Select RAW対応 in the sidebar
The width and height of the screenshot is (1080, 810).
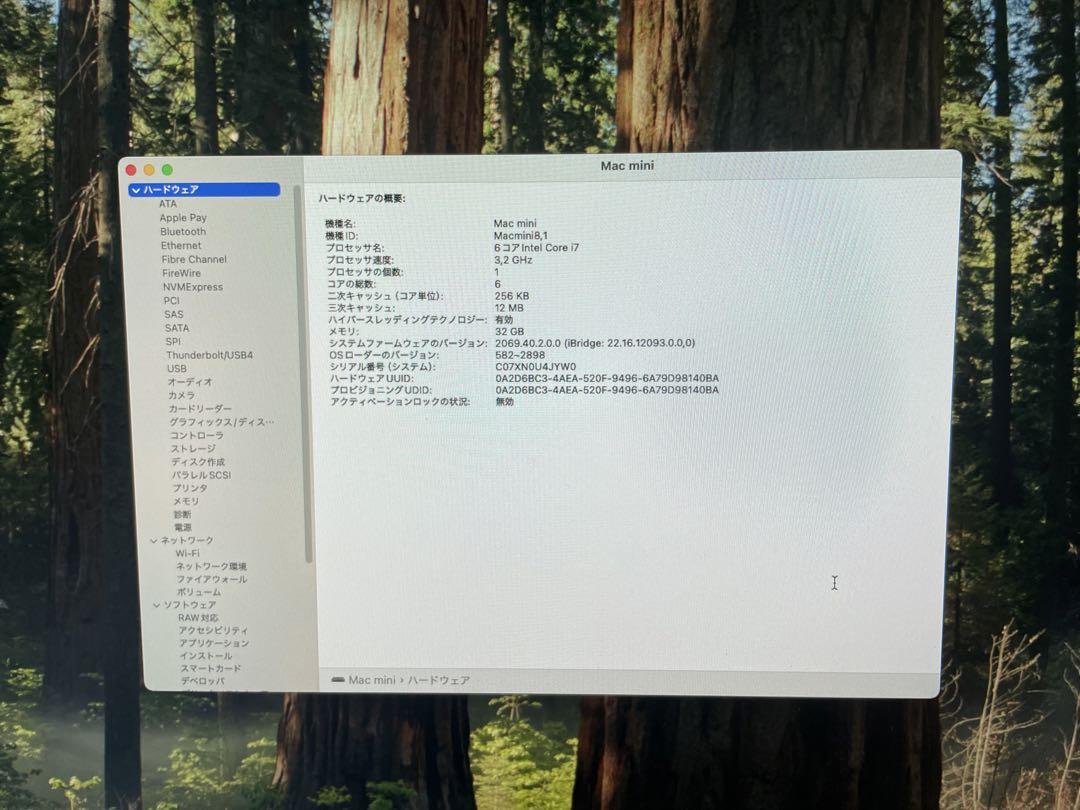(x=198, y=618)
